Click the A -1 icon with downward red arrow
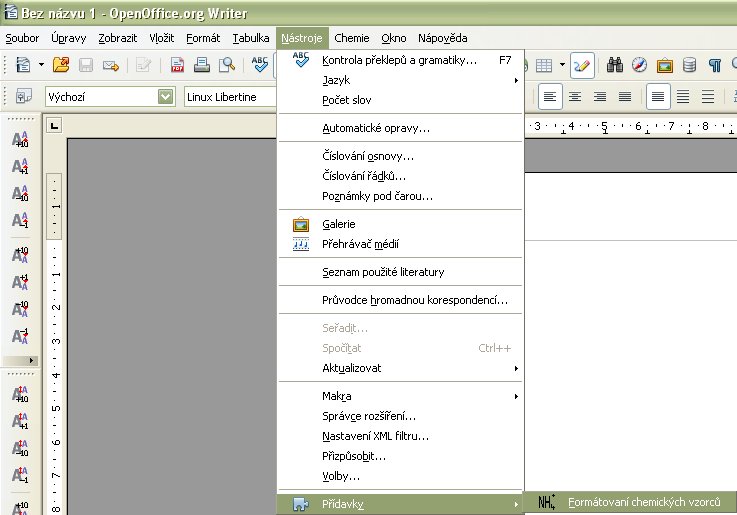737x515 pixels. pyautogui.click(x=20, y=336)
